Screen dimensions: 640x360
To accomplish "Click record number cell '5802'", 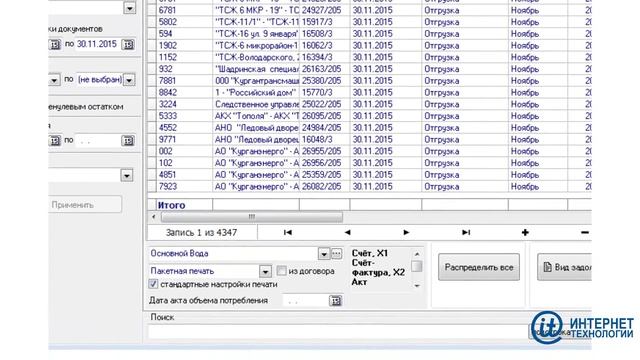I will point(184,22).
